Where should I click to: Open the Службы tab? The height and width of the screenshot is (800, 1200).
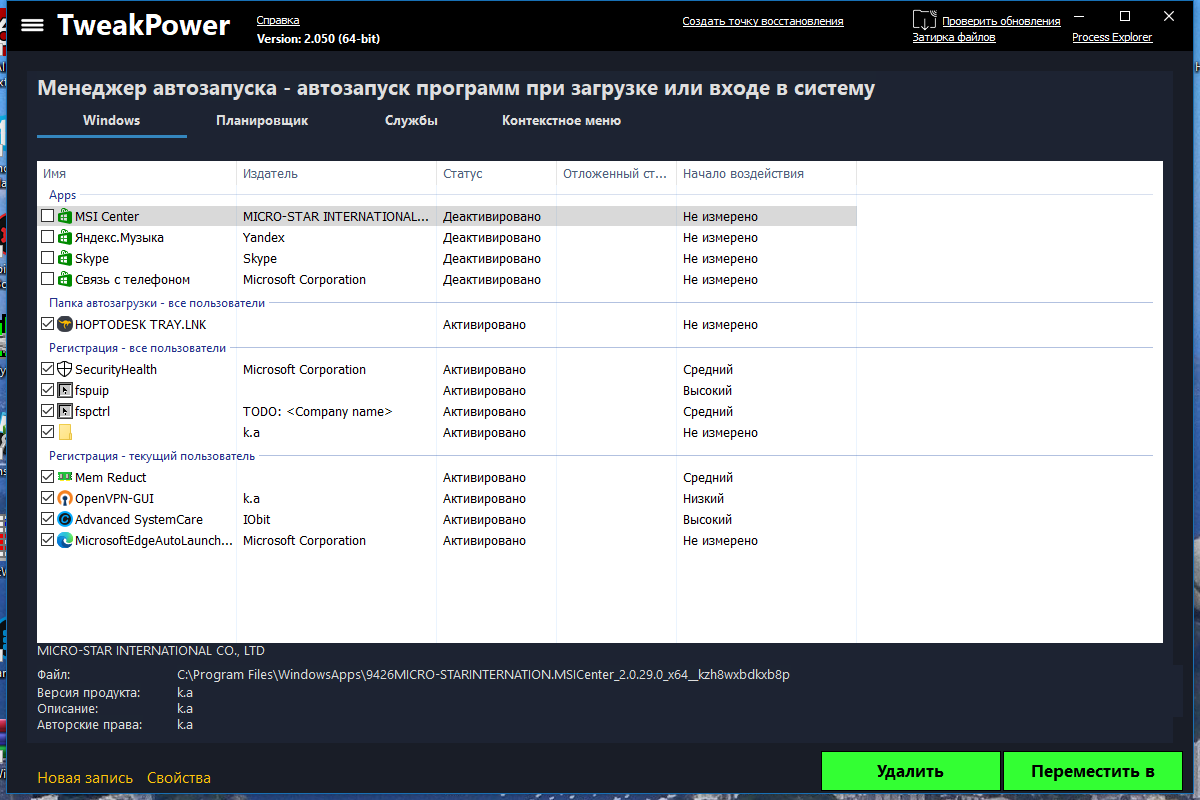point(411,121)
